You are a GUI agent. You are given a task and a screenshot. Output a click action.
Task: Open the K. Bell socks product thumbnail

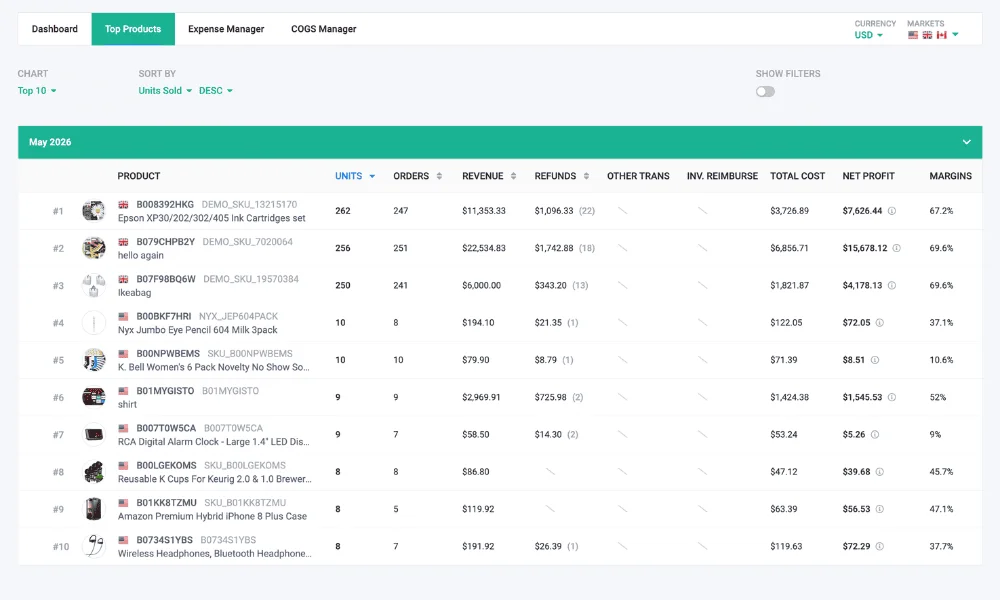pyautogui.click(x=94, y=360)
